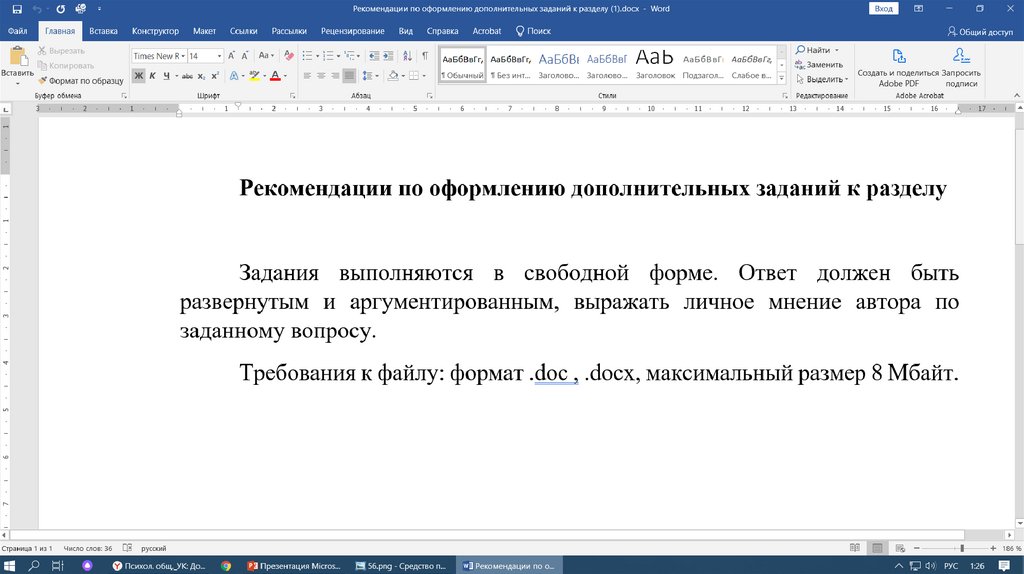Click the sort A-Z icon
The width and height of the screenshot is (1024, 574).
pyautogui.click(x=406, y=56)
